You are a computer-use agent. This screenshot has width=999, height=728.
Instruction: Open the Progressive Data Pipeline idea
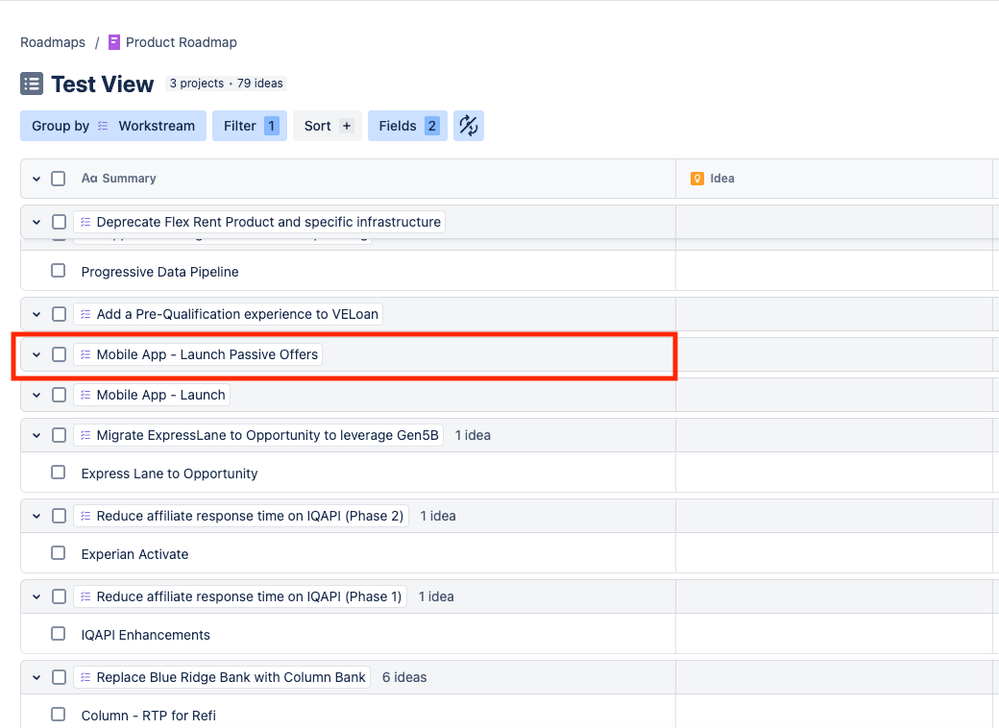160,272
